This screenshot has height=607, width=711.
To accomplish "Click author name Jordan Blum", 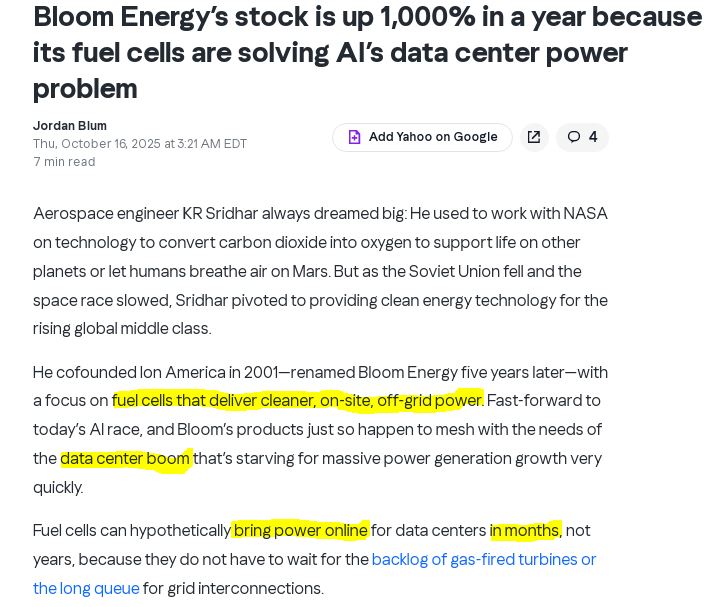I will (70, 126).
